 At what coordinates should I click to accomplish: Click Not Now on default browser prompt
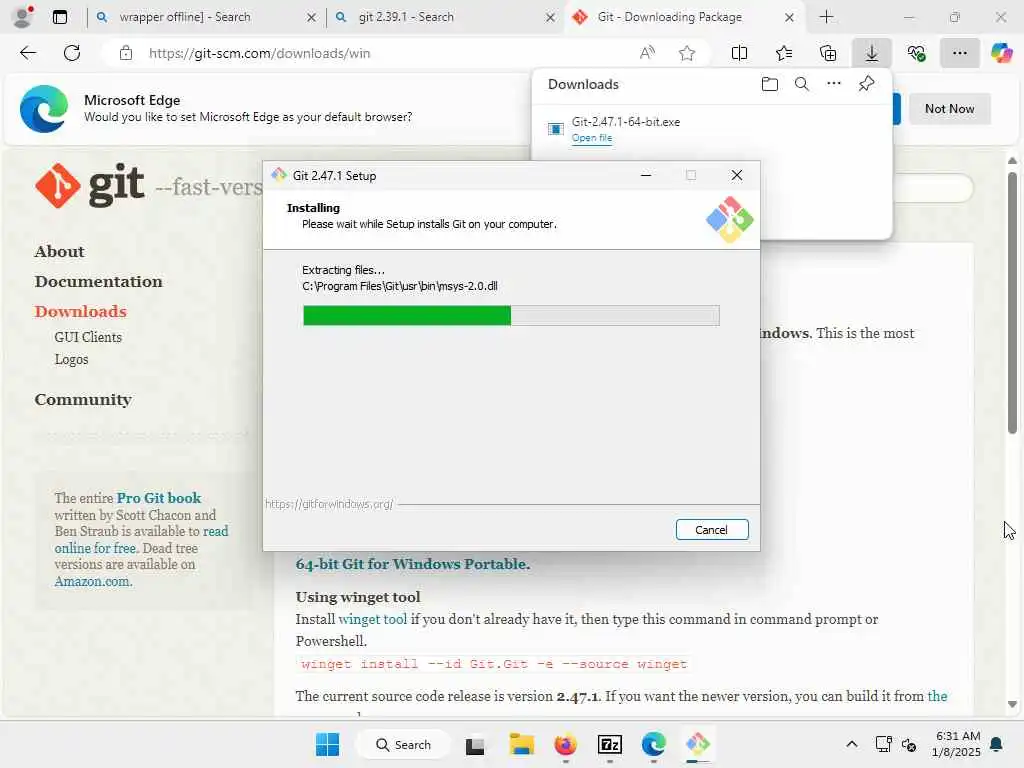tap(950, 108)
